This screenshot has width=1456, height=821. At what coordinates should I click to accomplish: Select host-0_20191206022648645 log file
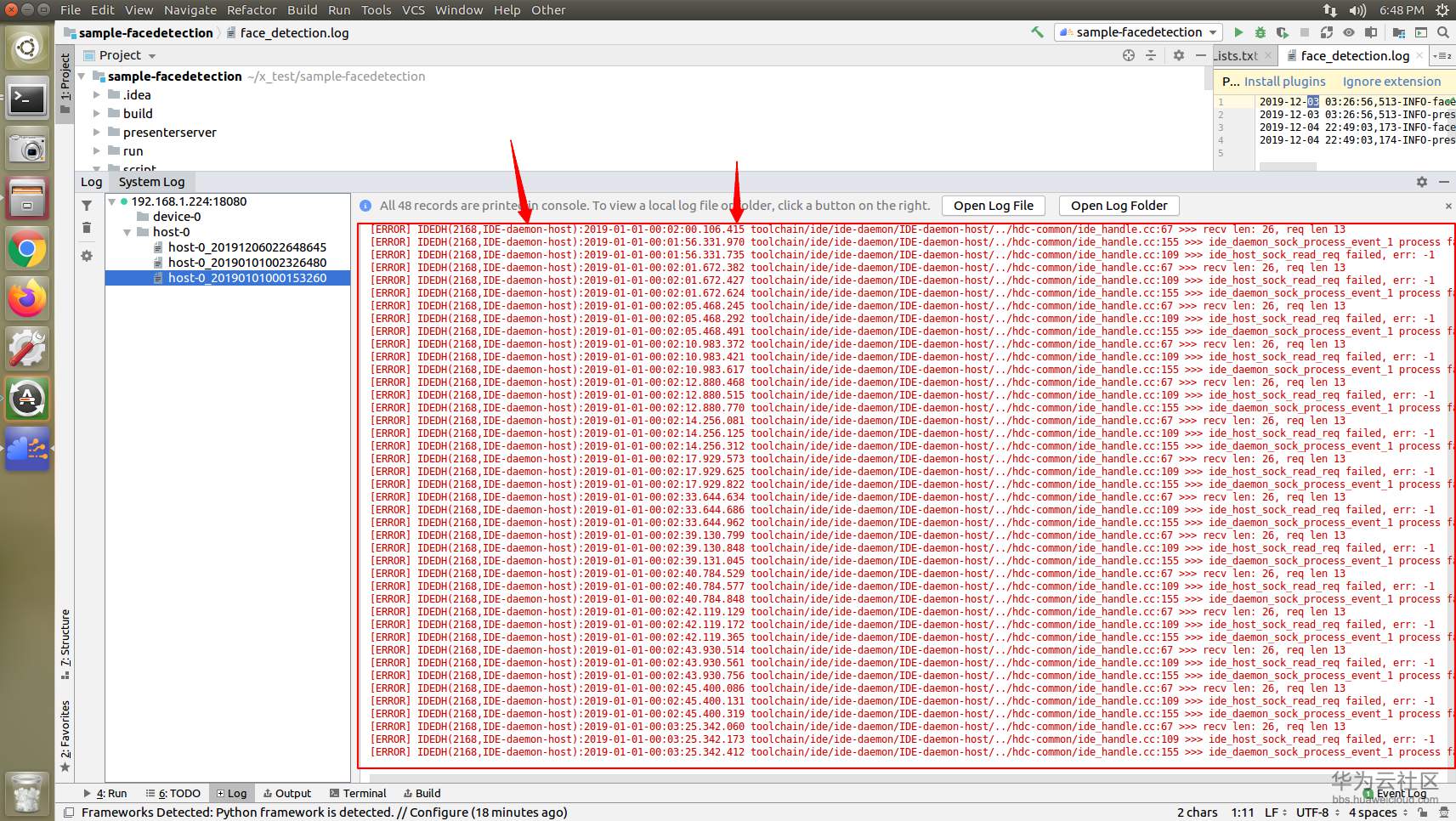point(246,247)
